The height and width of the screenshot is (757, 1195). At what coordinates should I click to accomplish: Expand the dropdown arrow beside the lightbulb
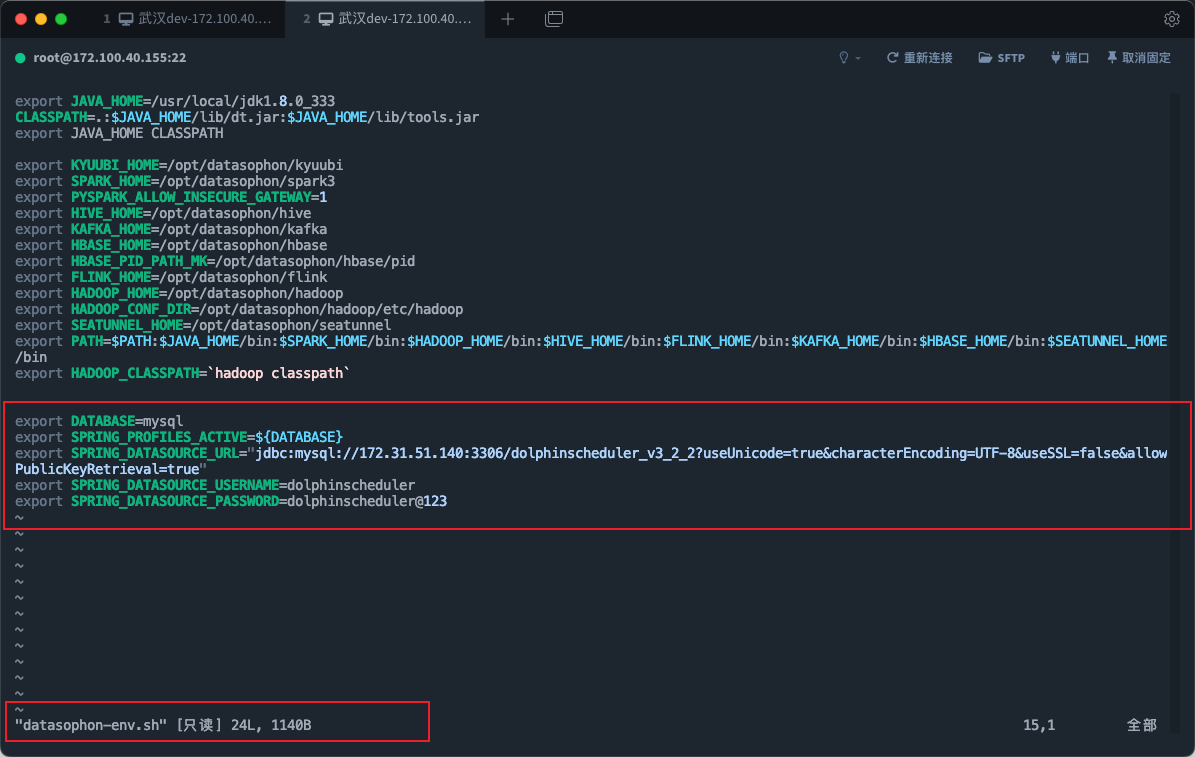[858, 58]
